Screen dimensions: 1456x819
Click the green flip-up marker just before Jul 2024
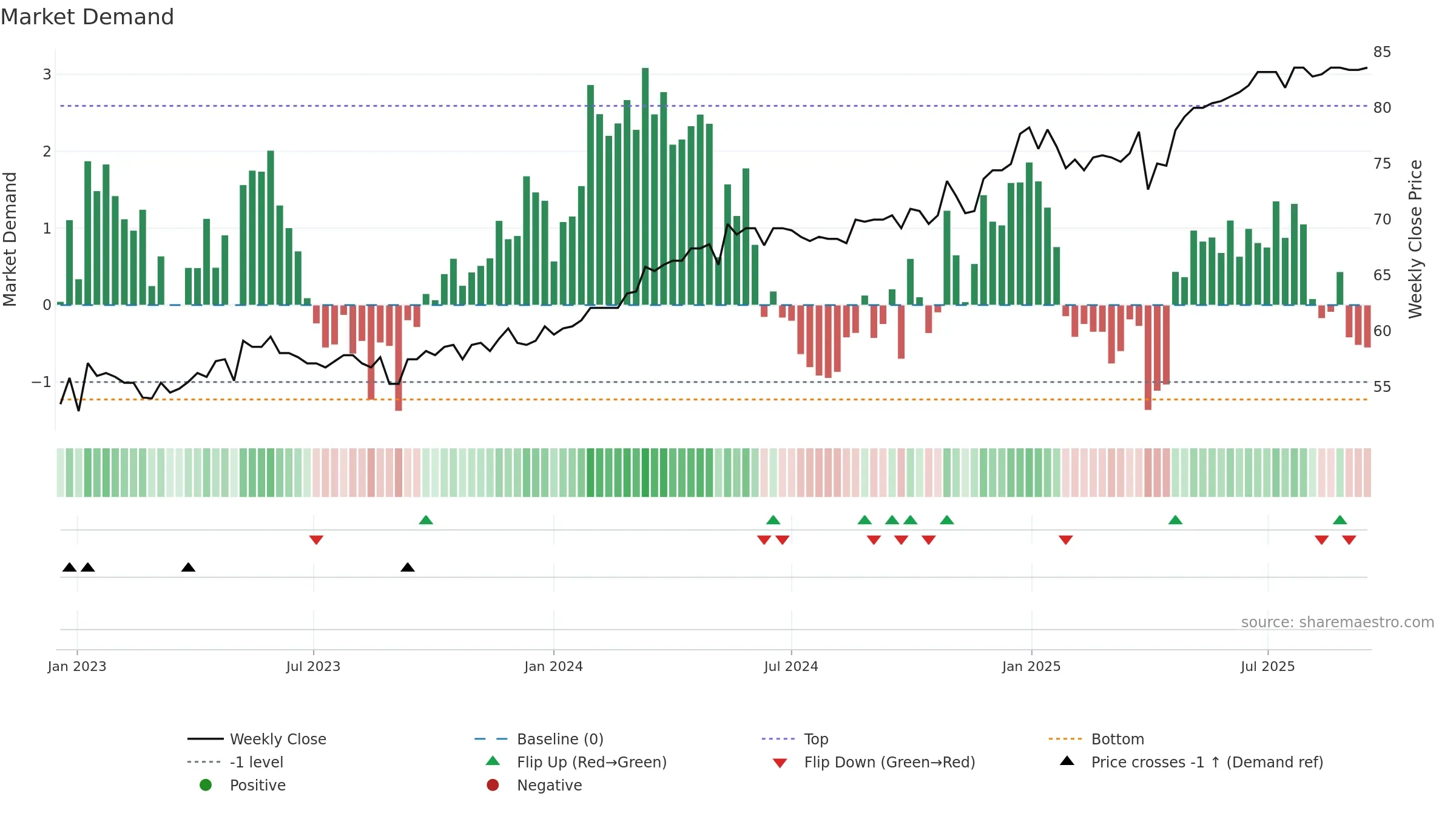pos(773,520)
